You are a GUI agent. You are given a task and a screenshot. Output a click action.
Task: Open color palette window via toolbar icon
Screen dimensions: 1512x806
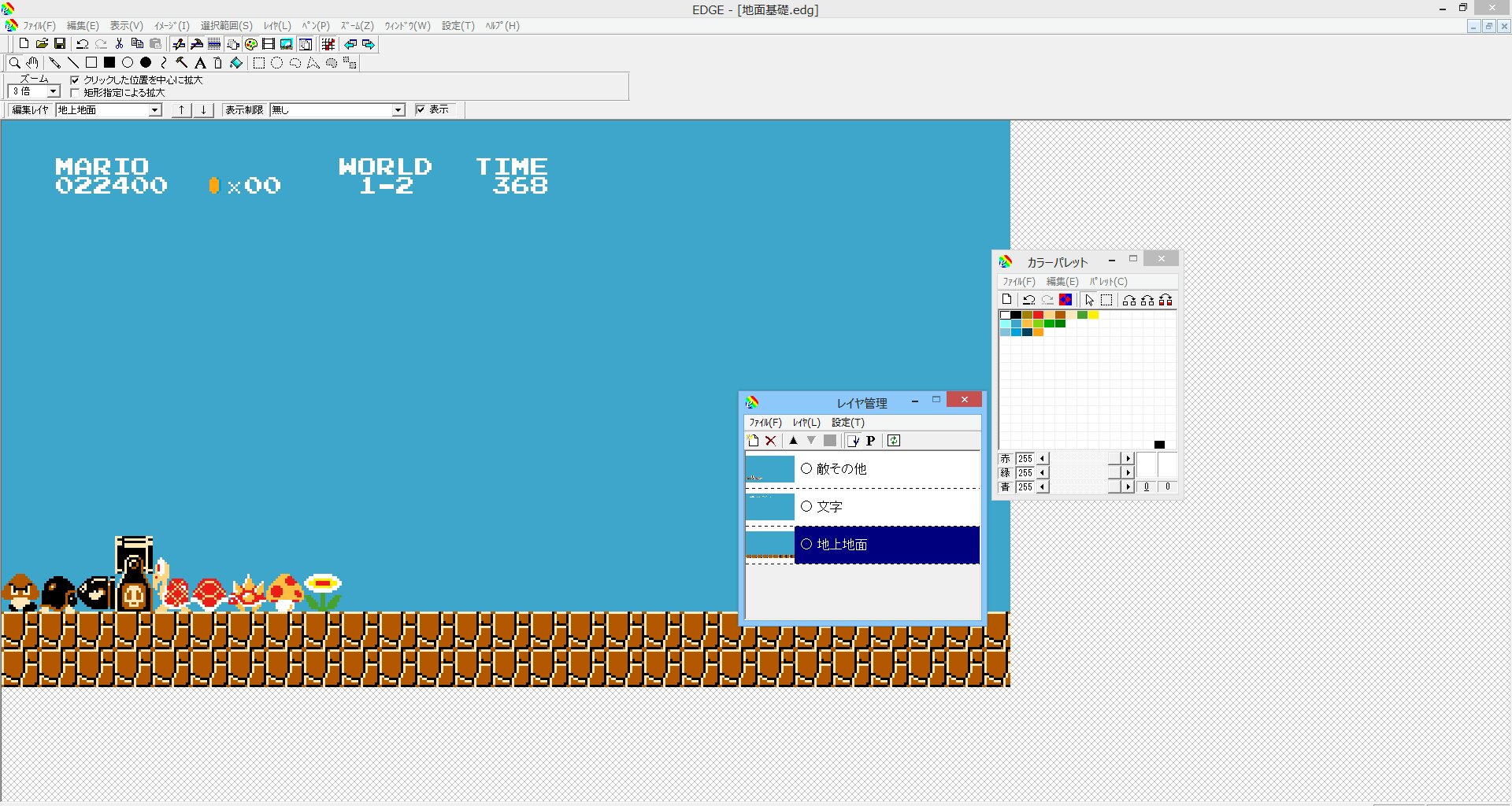coord(251,44)
